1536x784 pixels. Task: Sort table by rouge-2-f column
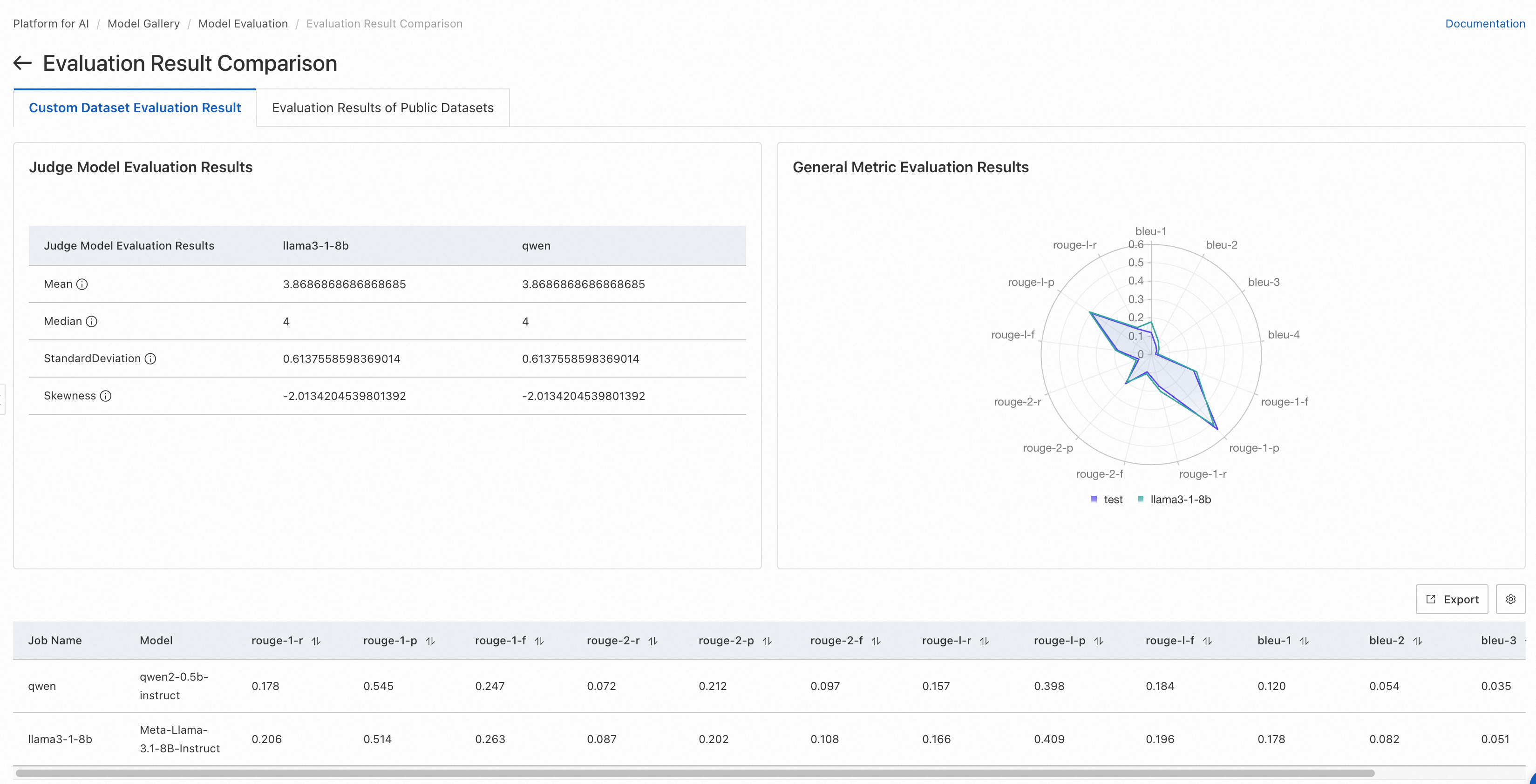[876, 641]
